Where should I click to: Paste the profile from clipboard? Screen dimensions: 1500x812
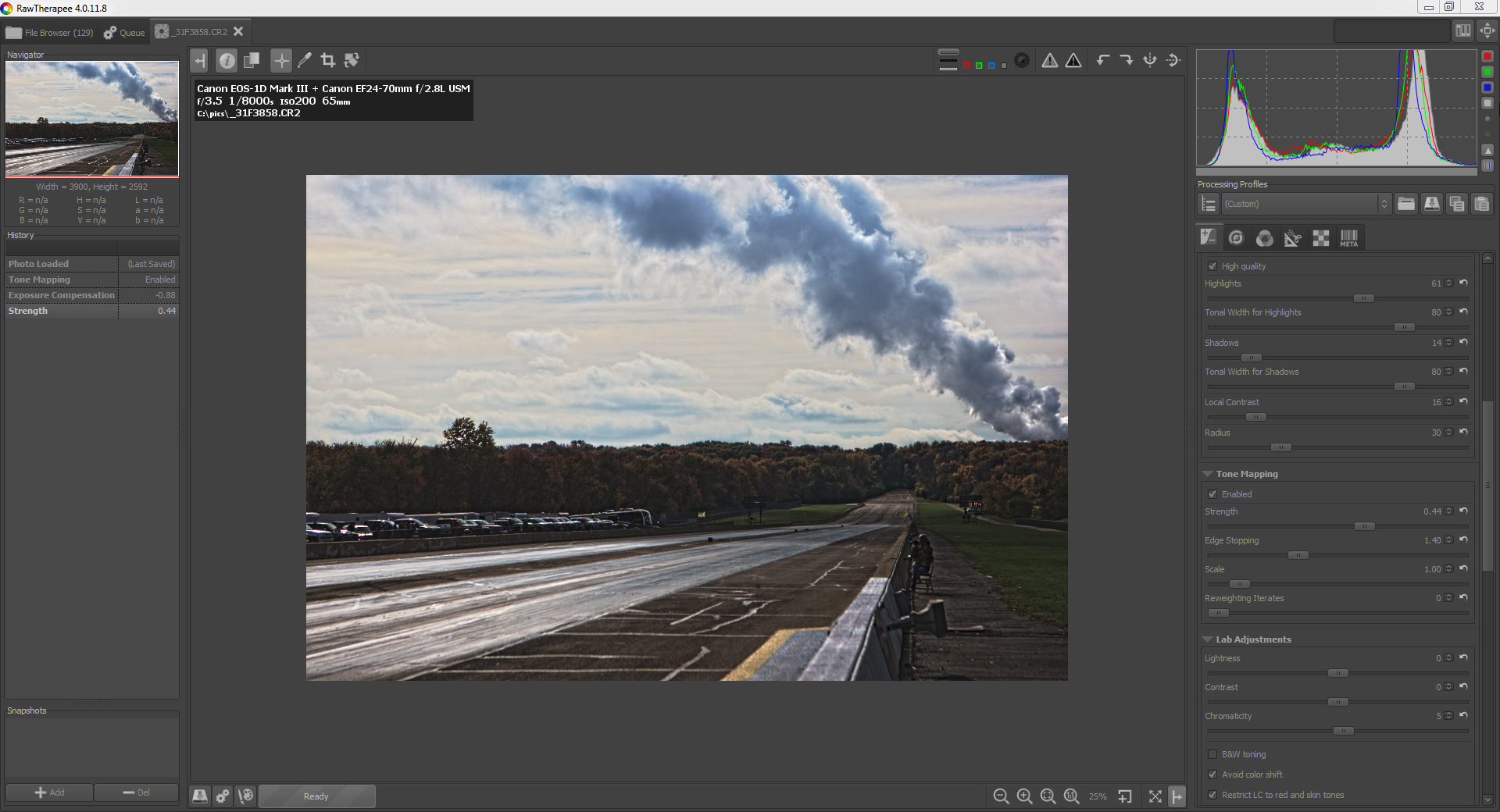(x=1481, y=204)
